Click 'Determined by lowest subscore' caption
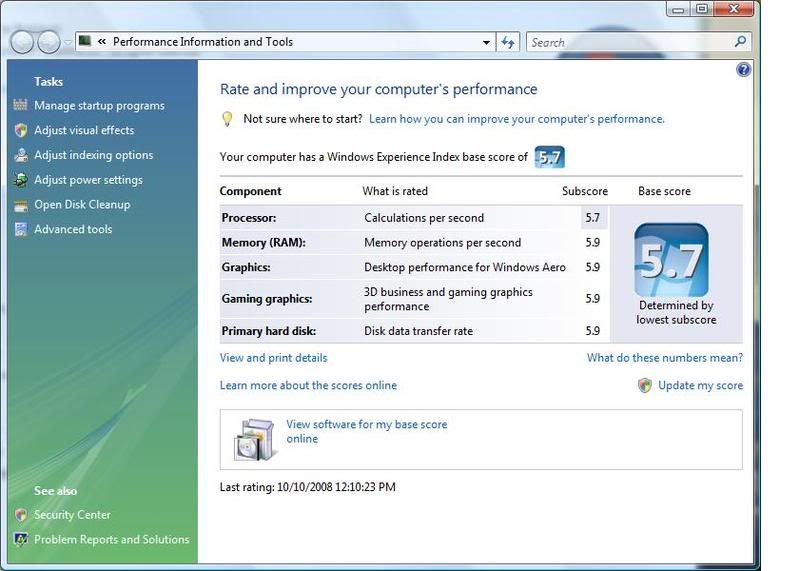This screenshot has width=799, height=571. tap(676, 313)
